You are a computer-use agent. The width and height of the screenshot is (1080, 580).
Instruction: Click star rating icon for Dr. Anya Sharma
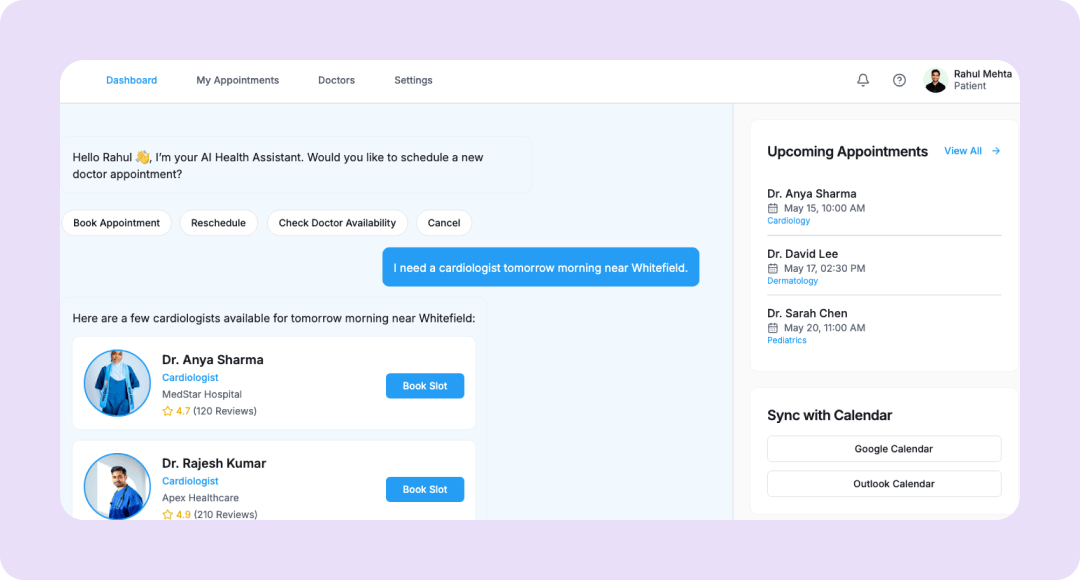point(168,411)
